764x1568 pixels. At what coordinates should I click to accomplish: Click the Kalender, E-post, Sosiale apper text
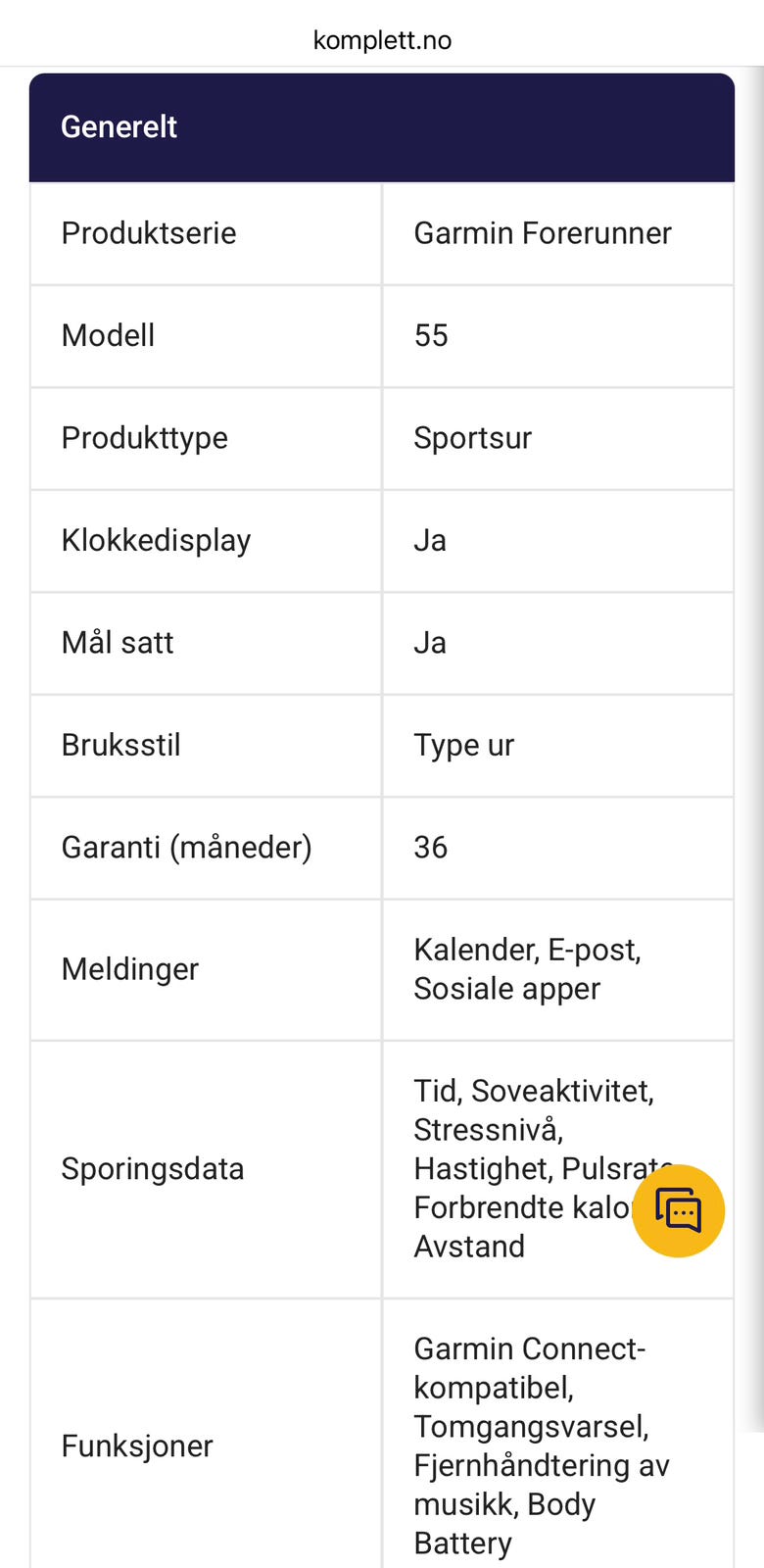tap(527, 969)
